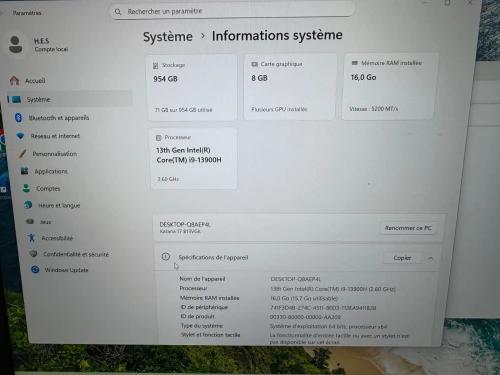
Task: Open the Processeur i9-13900H card
Action: pos(193,158)
